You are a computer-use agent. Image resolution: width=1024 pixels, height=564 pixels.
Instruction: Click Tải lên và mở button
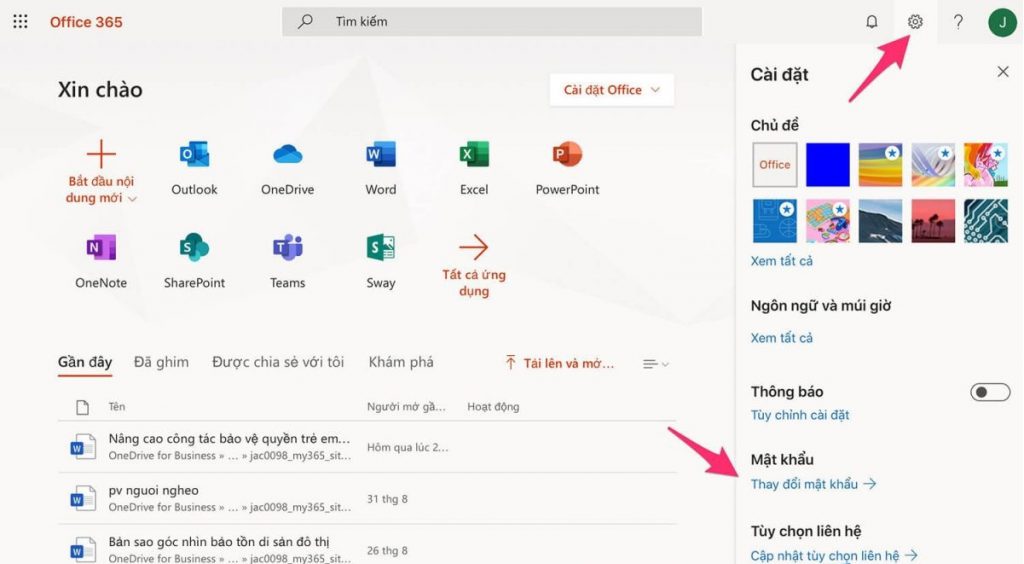560,364
